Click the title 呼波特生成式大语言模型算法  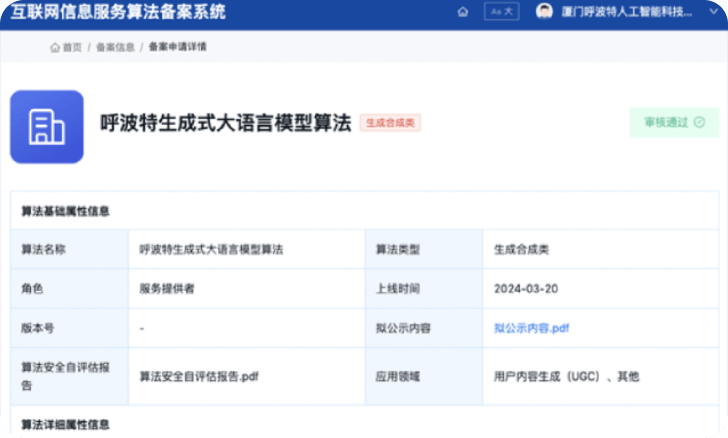226,123
